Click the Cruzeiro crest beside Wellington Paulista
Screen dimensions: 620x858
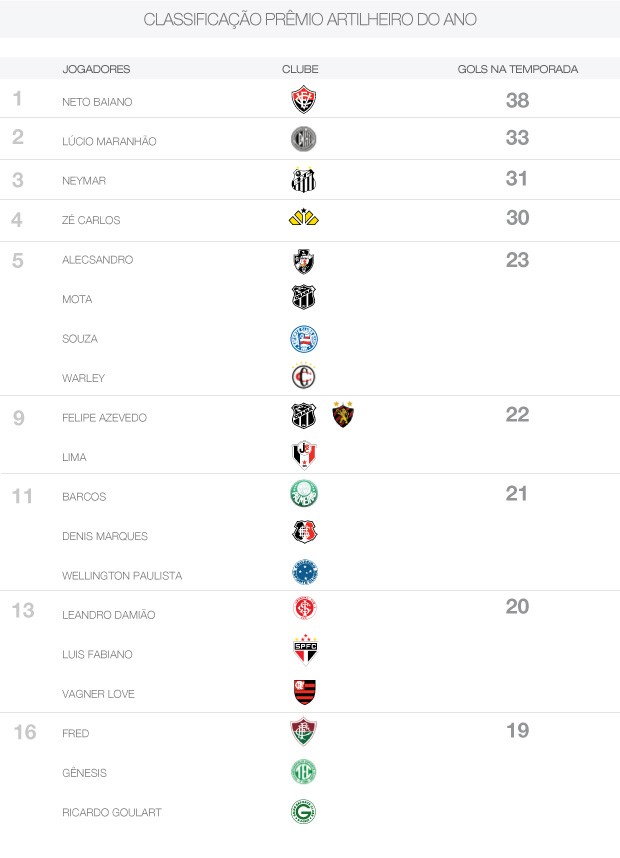[x=304, y=572]
